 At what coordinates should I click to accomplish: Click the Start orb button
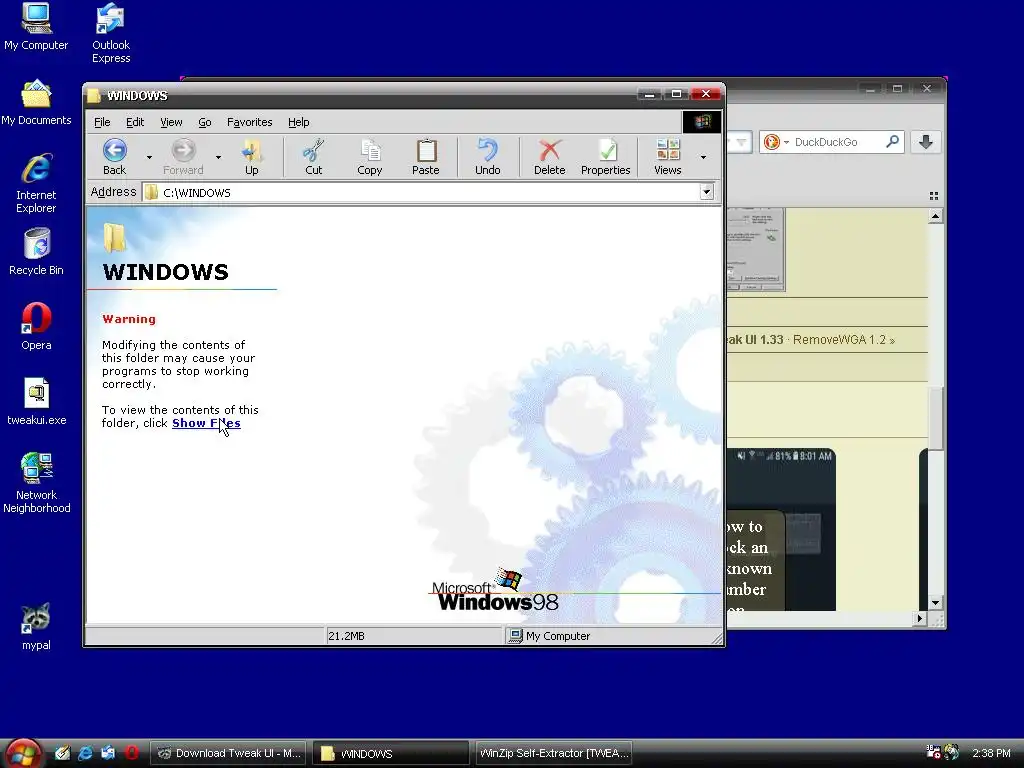click(24, 754)
